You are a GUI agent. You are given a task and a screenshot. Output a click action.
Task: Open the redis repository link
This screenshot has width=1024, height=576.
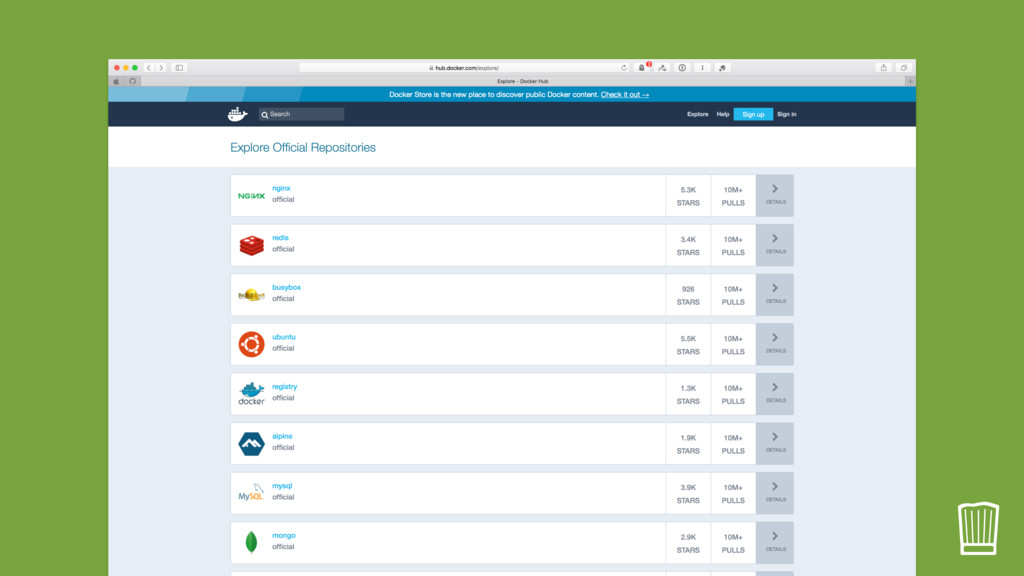pyautogui.click(x=280, y=238)
